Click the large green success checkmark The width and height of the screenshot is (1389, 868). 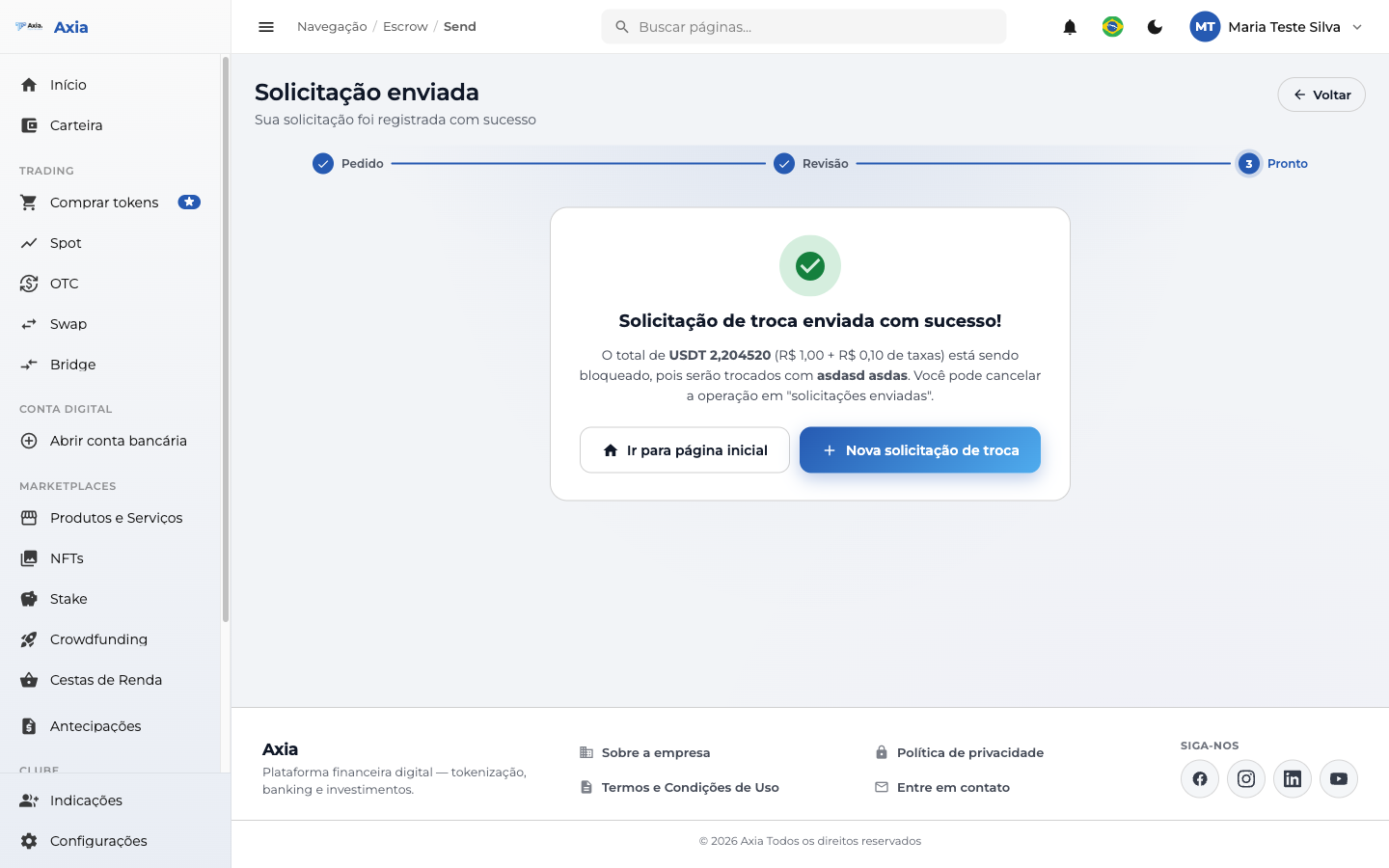coord(810,266)
